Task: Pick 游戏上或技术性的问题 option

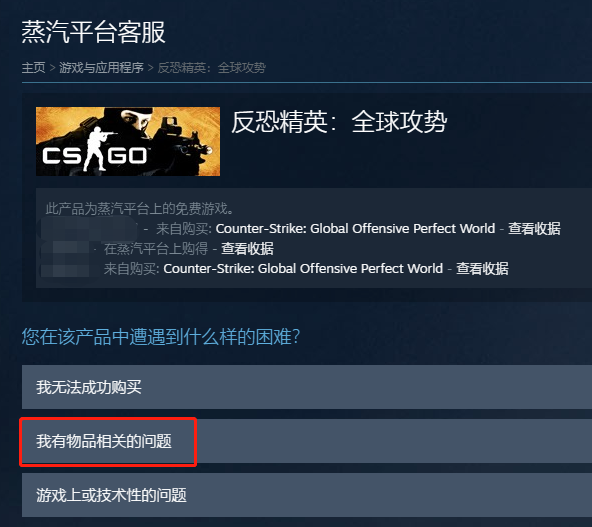Action: click(x=307, y=495)
